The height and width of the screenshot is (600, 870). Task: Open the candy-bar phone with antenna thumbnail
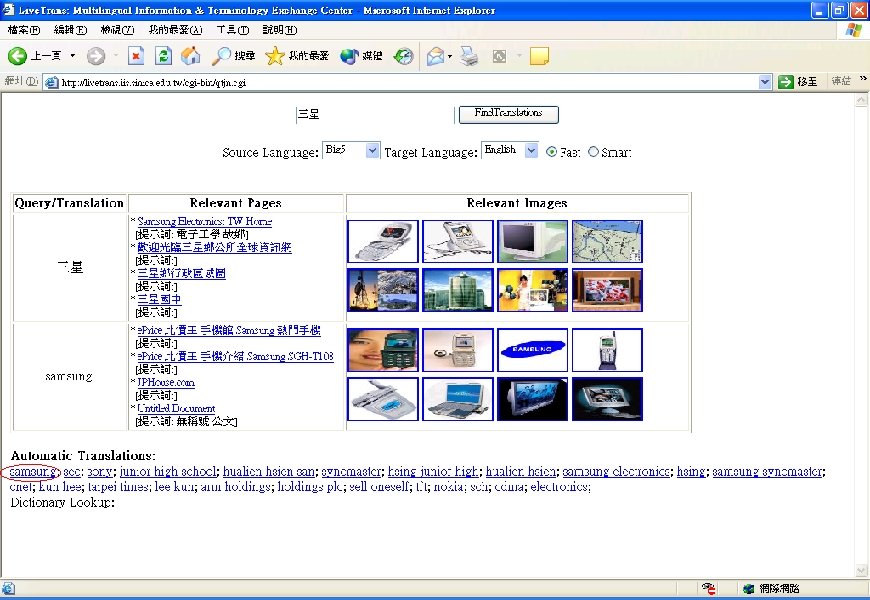click(x=607, y=350)
